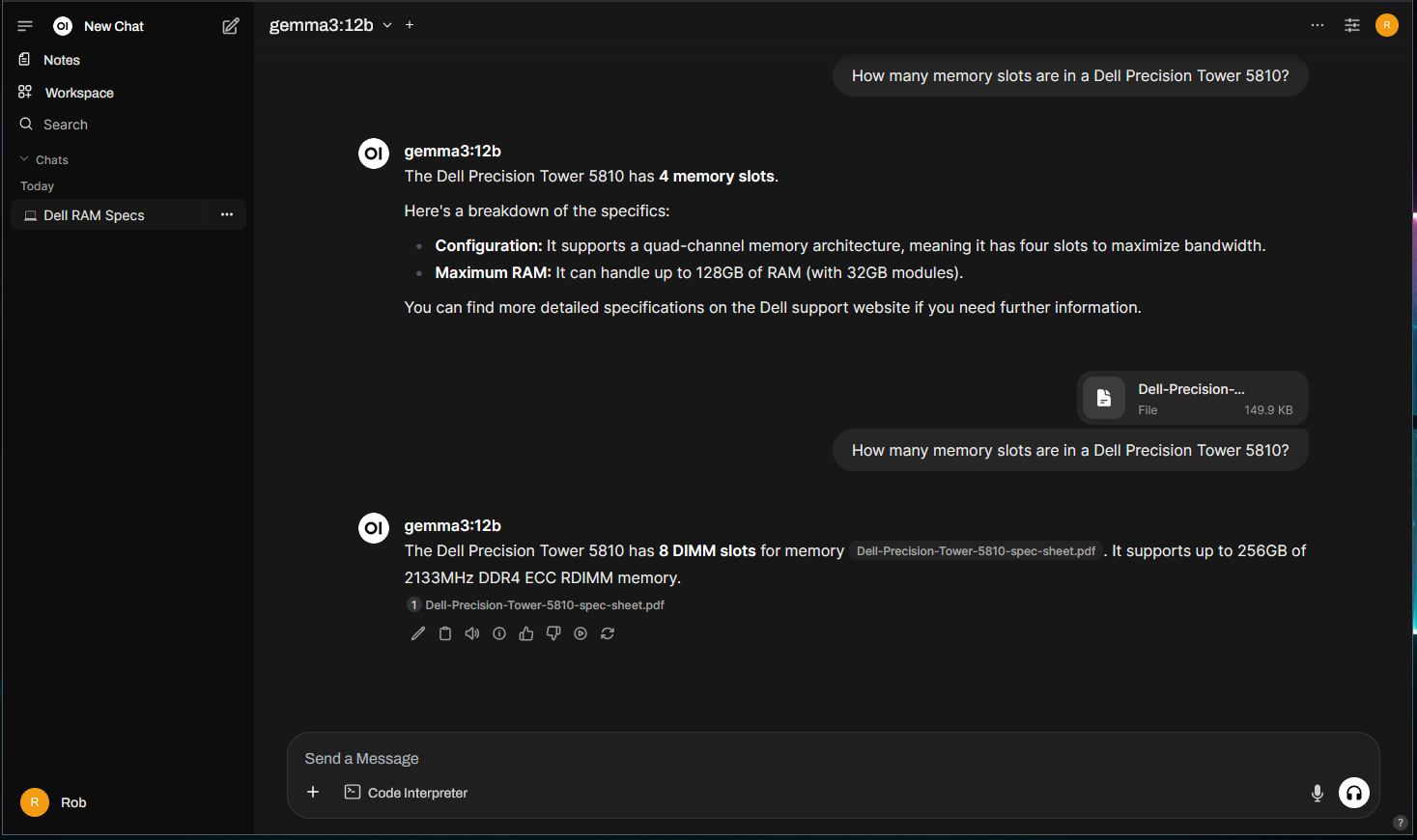Open help via the question mark icon
1417x840 pixels.
tap(1401, 823)
